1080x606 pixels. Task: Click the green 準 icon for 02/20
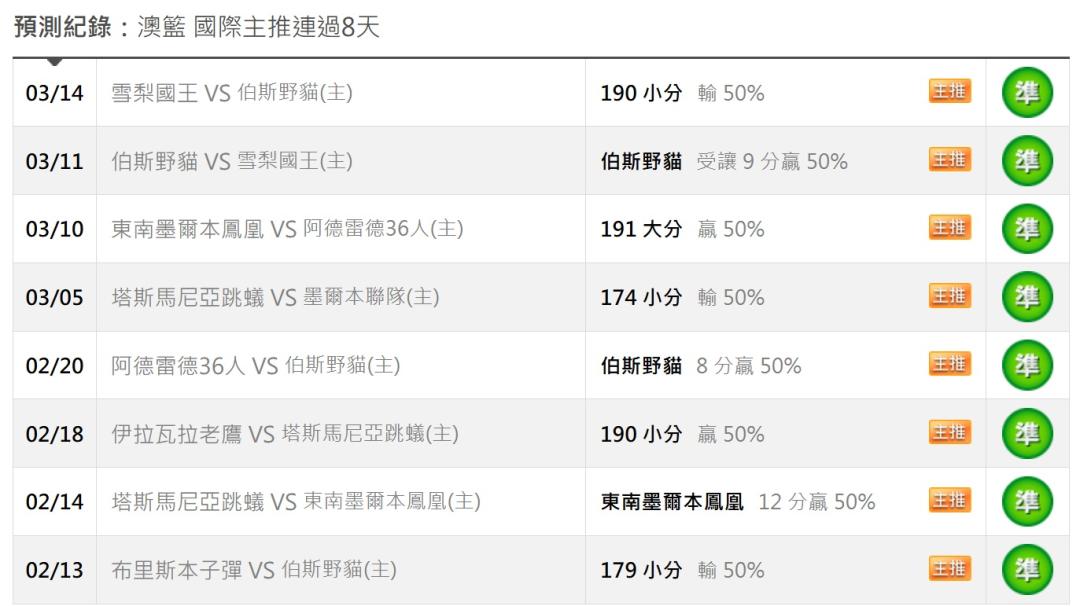coord(1027,365)
